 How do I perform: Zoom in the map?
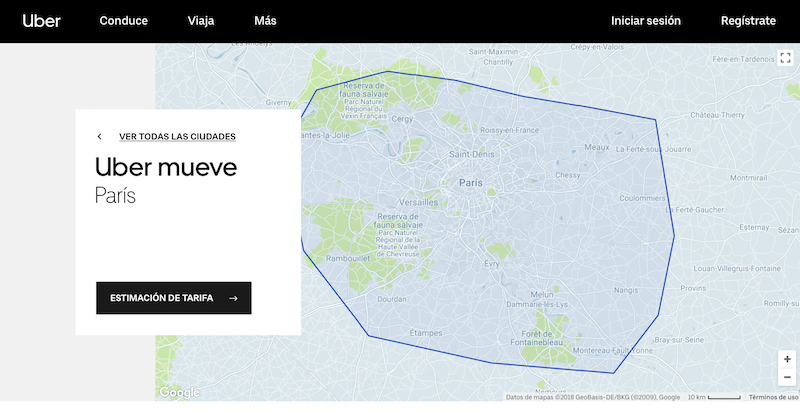tap(787, 359)
